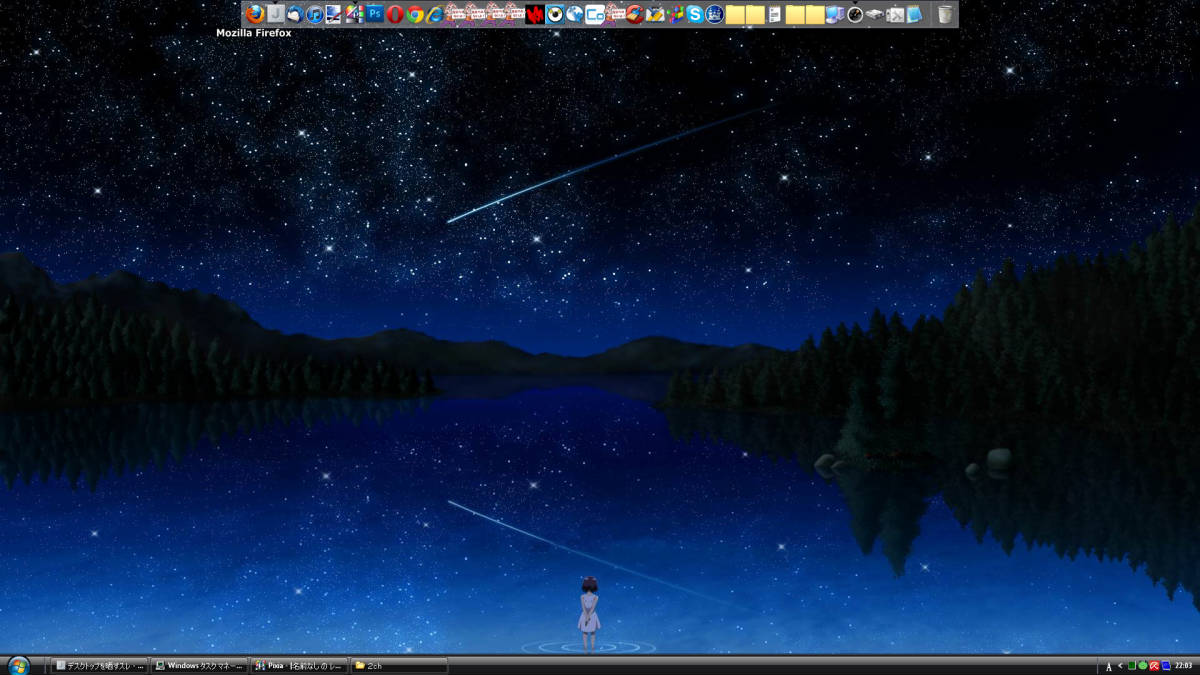Click the red-and-black dock icon
Viewport: 1200px width, 675px height.
coord(535,14)
